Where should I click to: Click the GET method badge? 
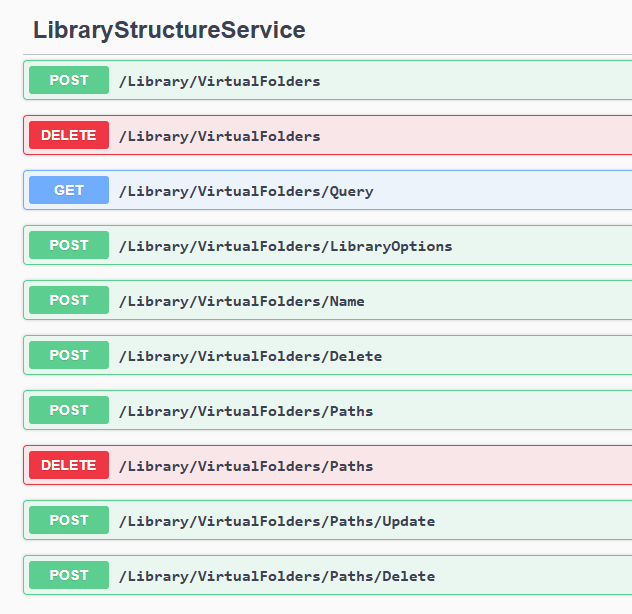point(69,190)
